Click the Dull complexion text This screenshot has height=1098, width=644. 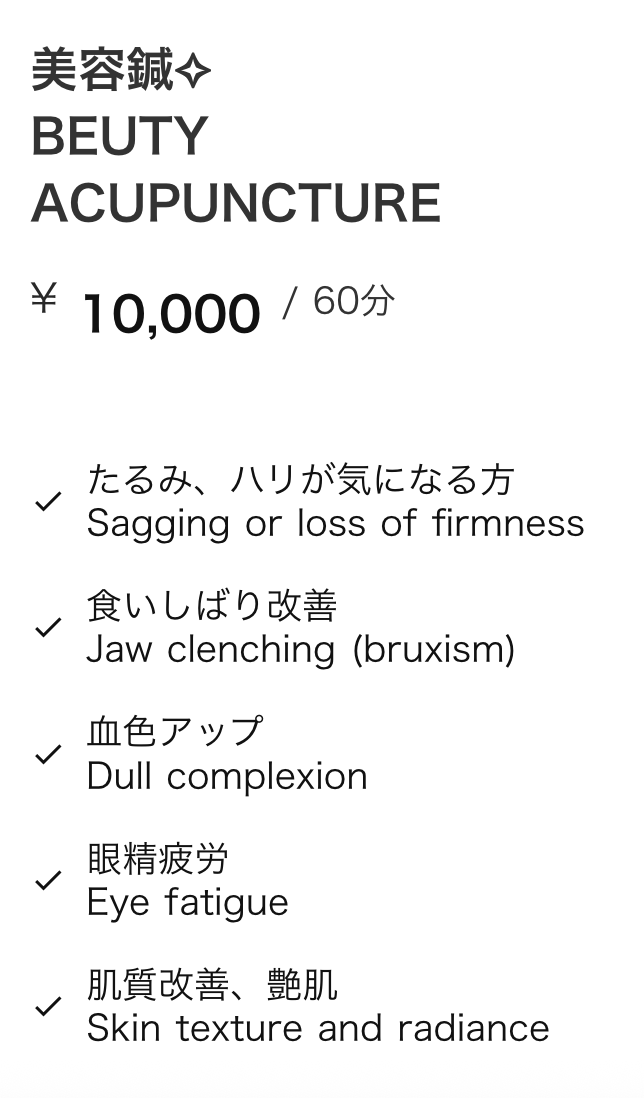click(228, 777)
